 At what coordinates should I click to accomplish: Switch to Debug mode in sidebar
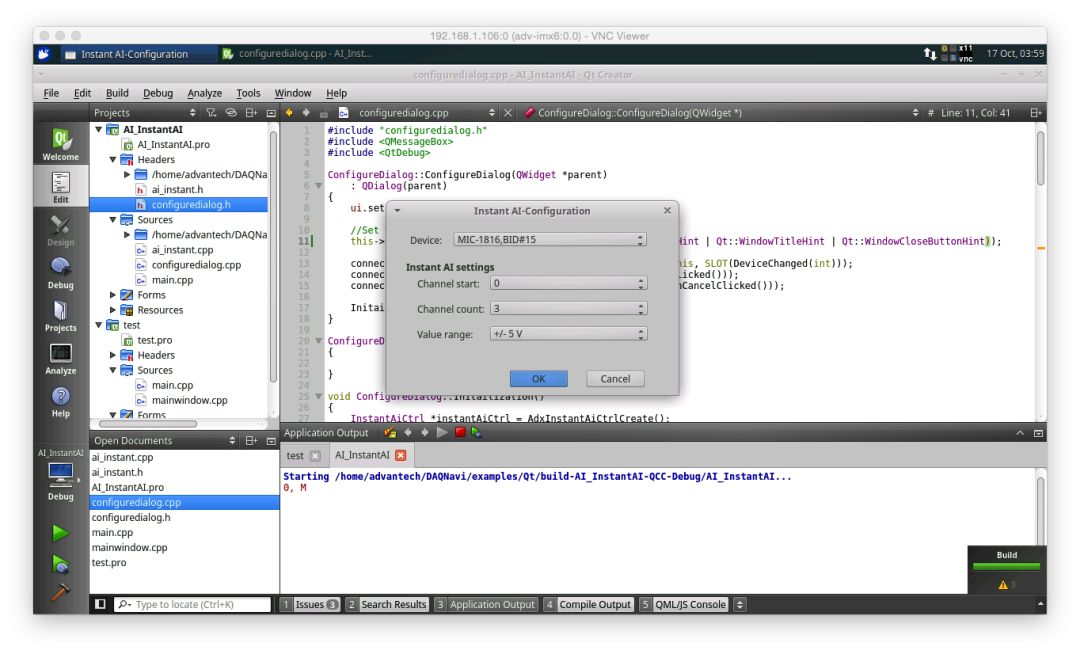point(61,273)
